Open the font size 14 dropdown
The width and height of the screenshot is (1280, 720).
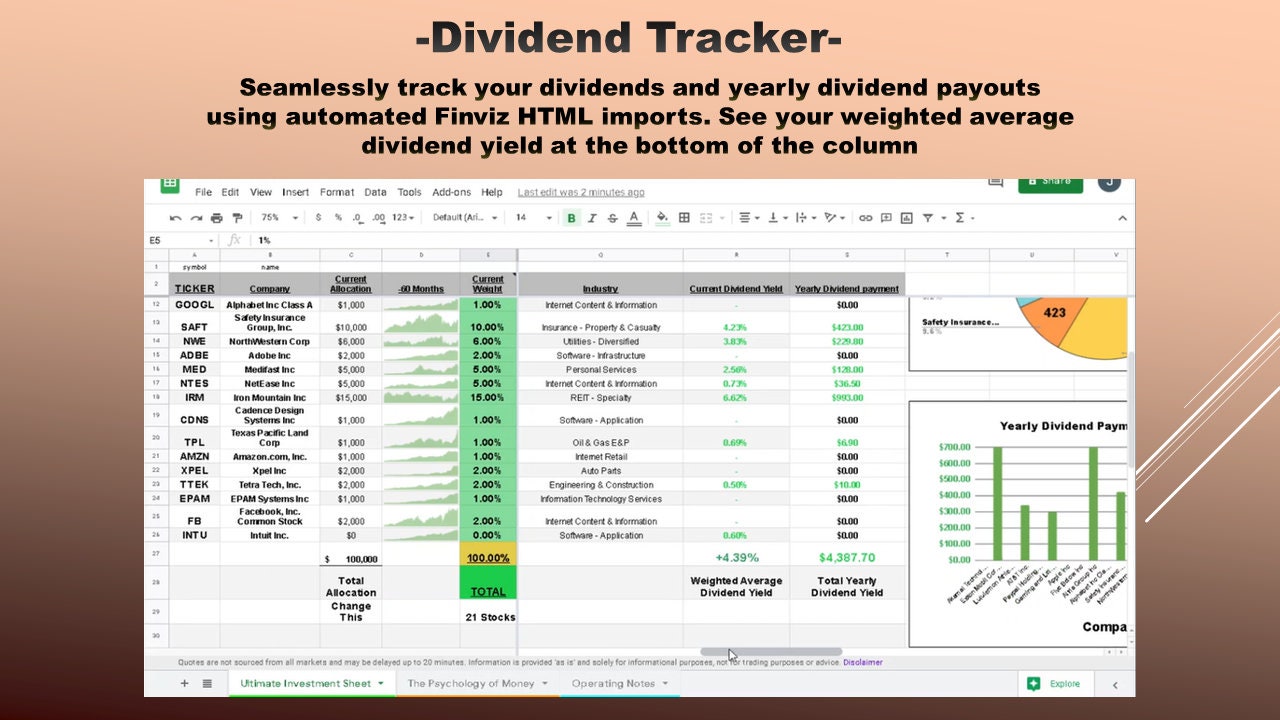pyautogui.click(x=534, y=218)
